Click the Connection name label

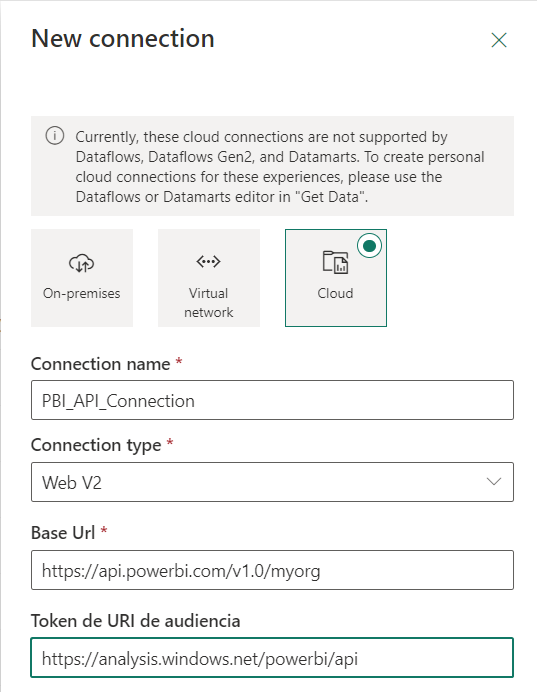(101, 364)
